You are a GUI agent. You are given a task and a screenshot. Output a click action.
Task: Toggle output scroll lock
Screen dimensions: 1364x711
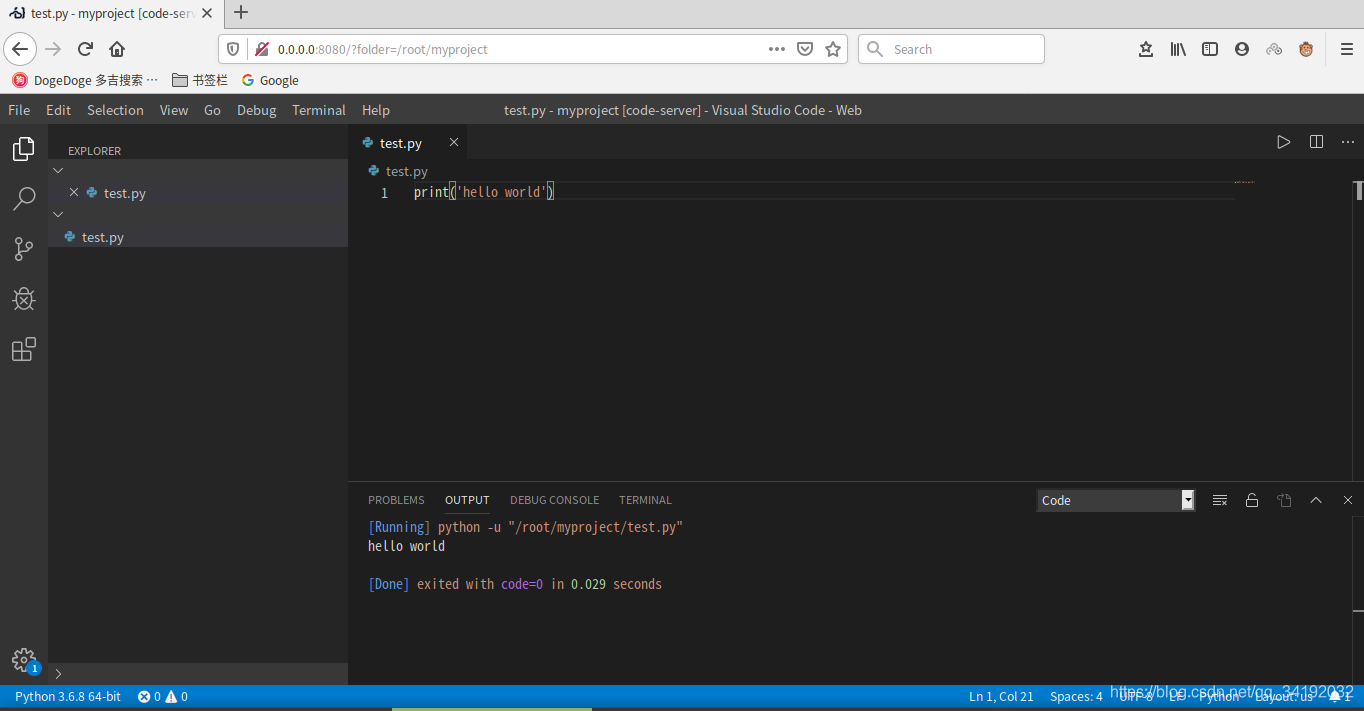(1252, 500)
